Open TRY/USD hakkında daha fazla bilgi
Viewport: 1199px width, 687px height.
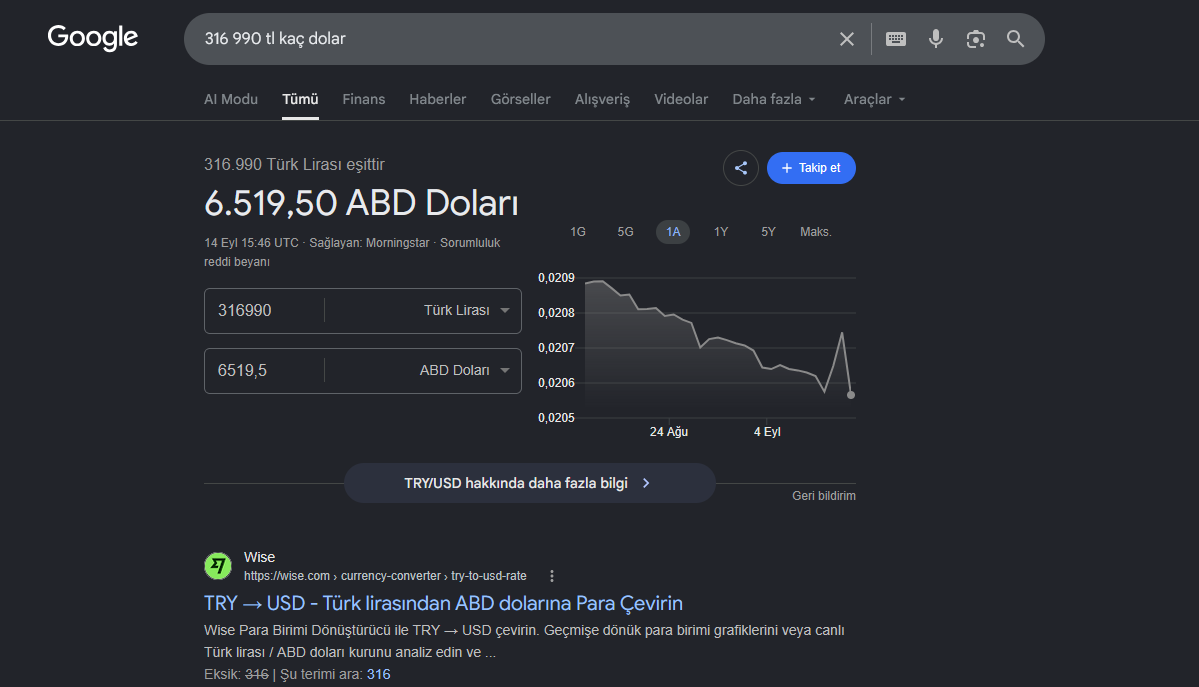[x=529, y=484]
